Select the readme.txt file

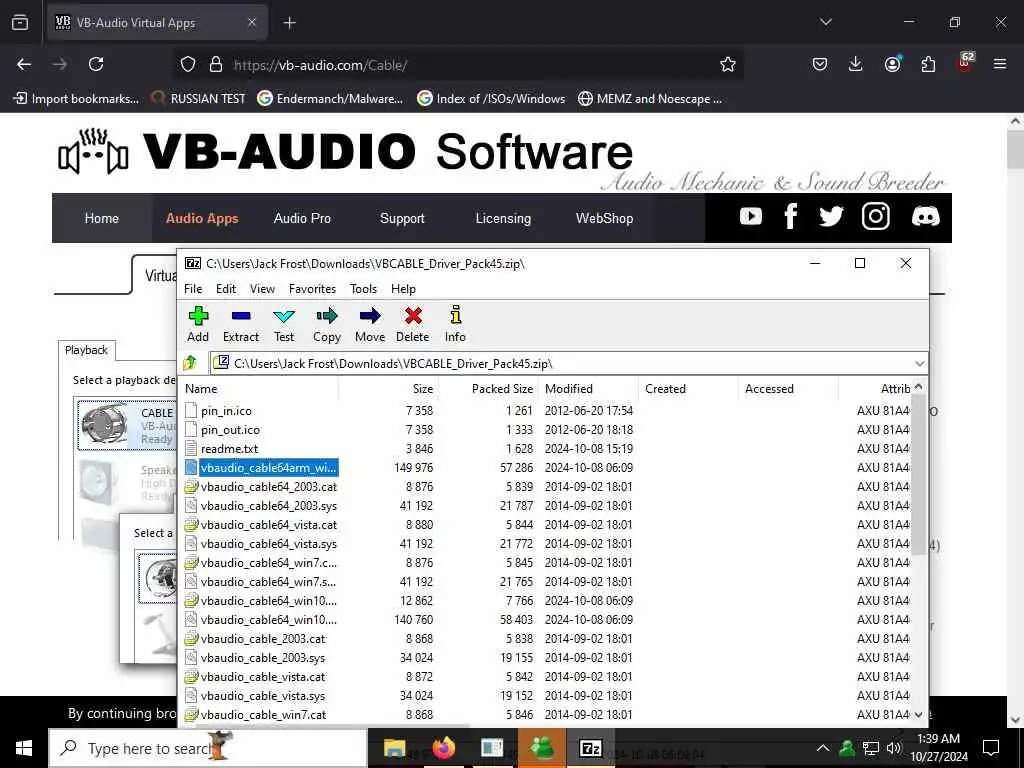pos(229,449)
